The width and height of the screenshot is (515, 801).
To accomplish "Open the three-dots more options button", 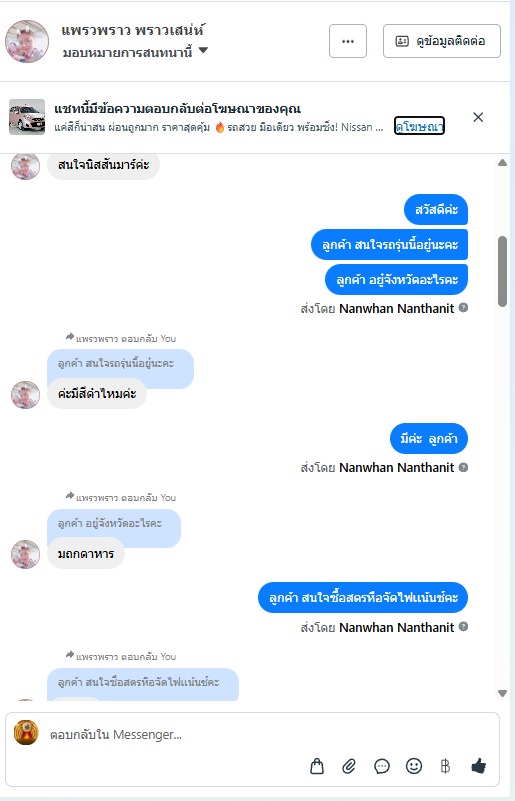I will [348, 41].
